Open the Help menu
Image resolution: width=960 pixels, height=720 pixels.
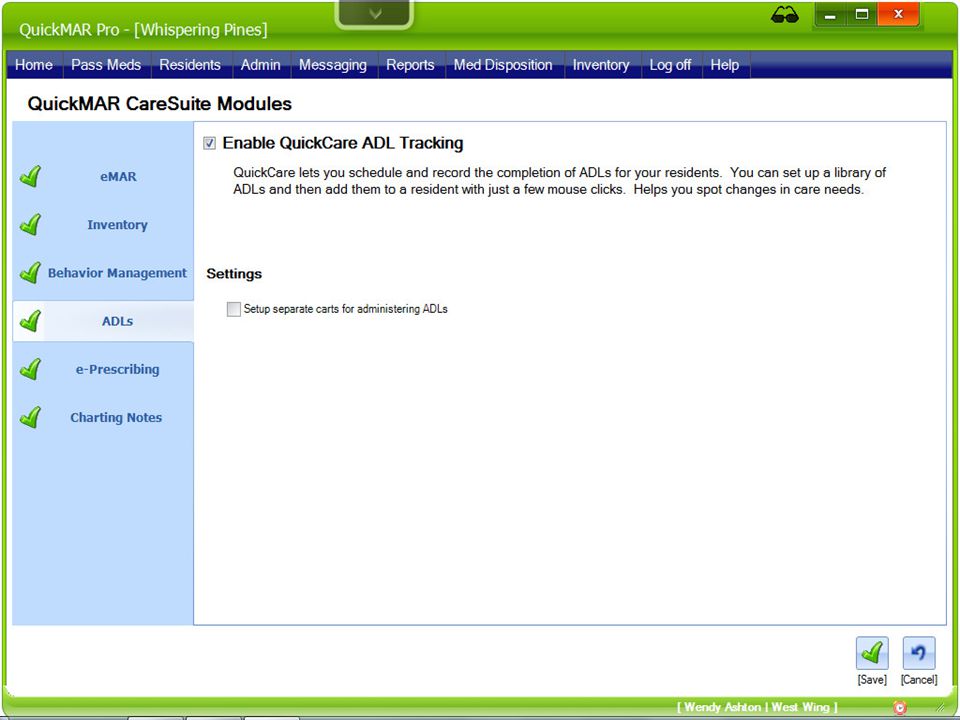click(x=724, y=65)
